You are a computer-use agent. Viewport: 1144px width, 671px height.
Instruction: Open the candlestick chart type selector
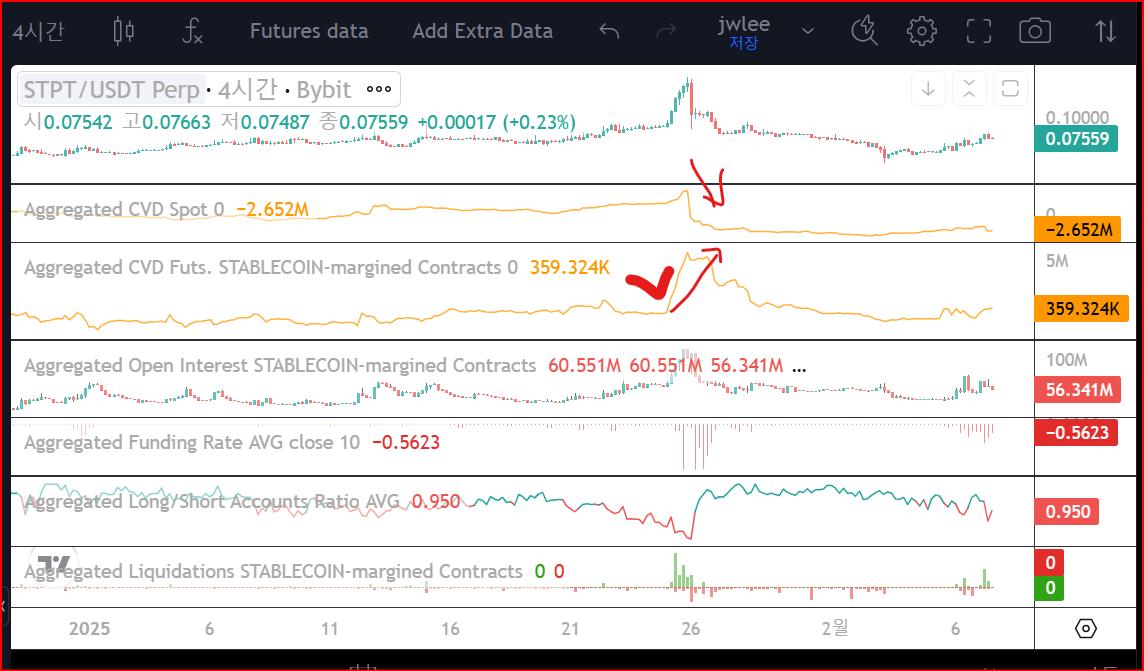[x=124, y=31]
